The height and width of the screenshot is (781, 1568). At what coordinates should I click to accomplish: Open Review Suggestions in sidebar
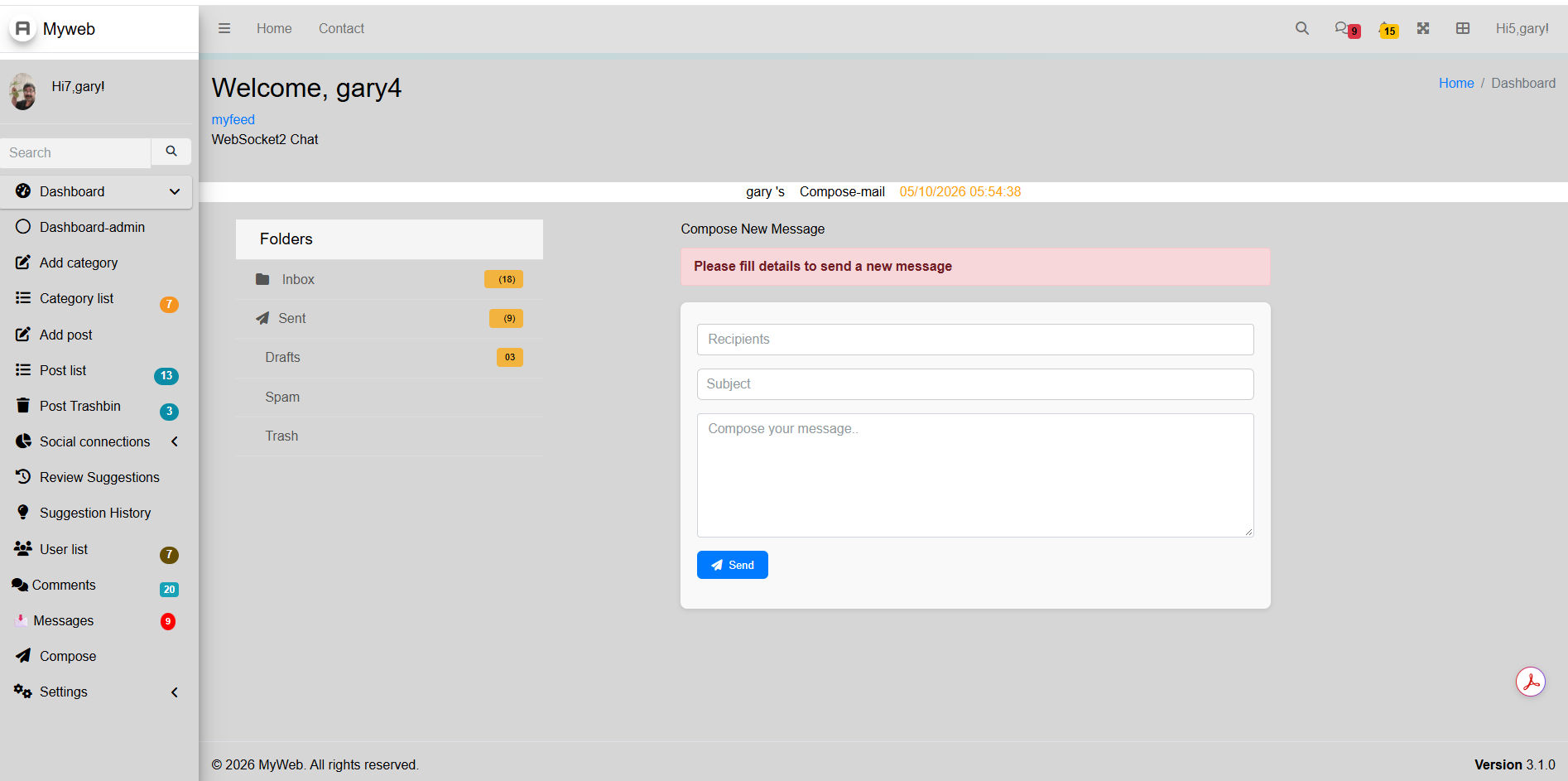(x=96, y=477)
